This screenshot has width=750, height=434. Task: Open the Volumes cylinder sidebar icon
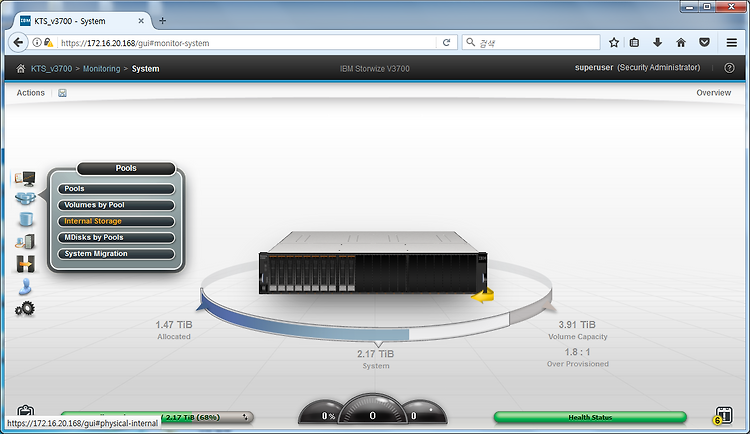[26, 219]
